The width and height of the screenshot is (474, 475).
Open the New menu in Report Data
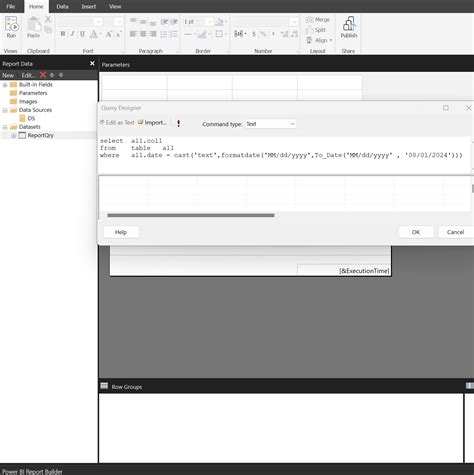click(8, 75)
